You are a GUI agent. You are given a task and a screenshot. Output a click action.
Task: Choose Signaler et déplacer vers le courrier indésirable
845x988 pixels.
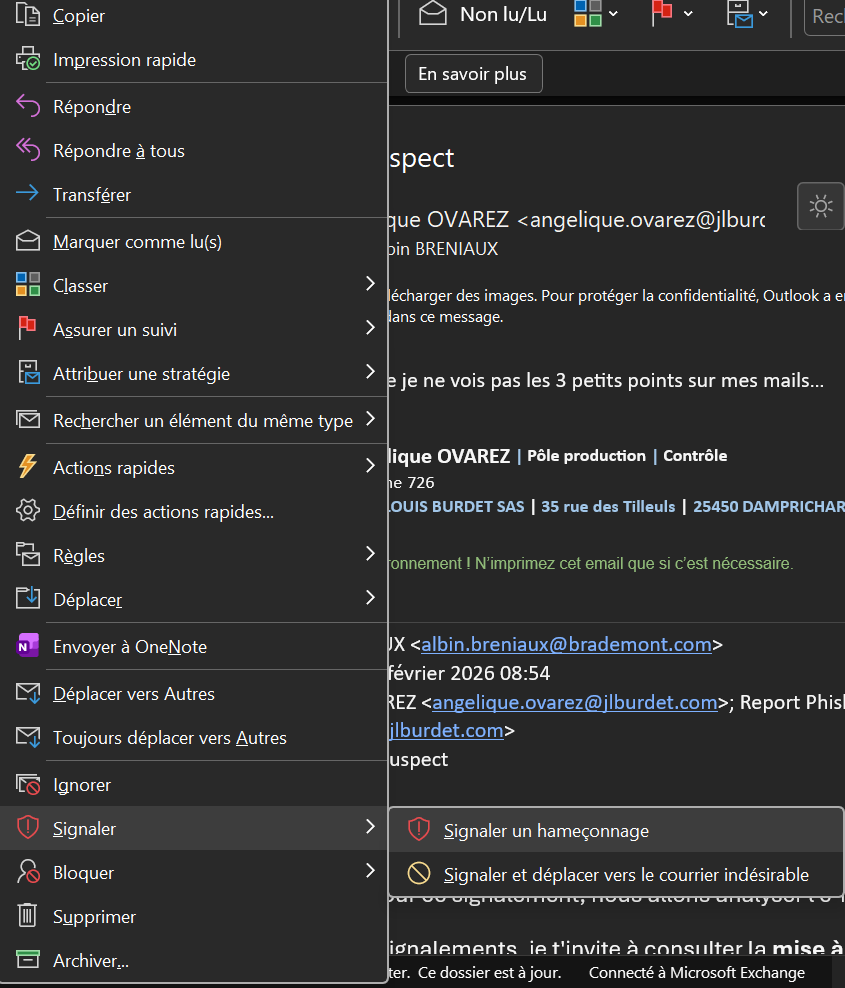pyautogui.click(x=616, y=874)
